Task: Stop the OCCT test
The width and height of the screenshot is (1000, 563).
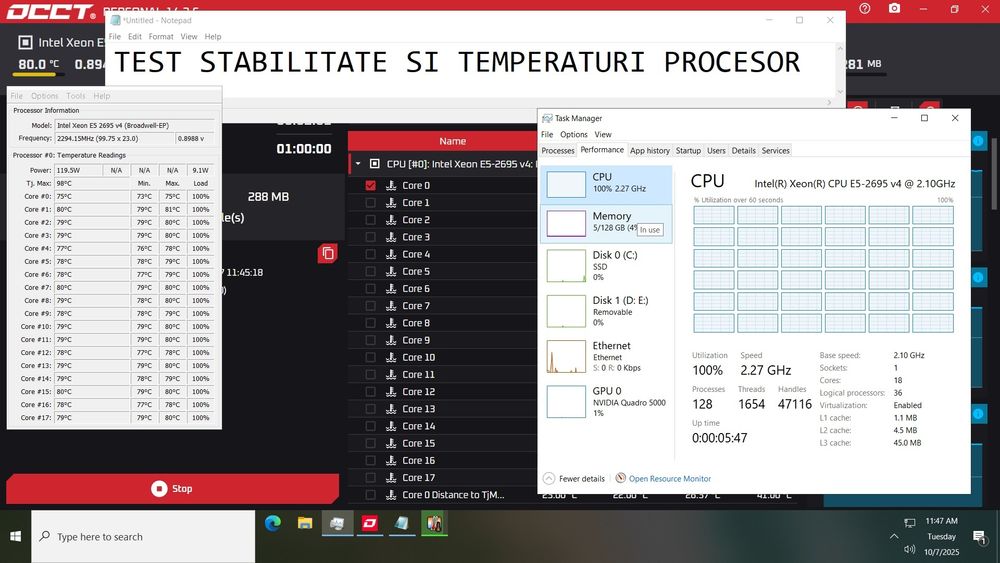Action: click(172, 488)
